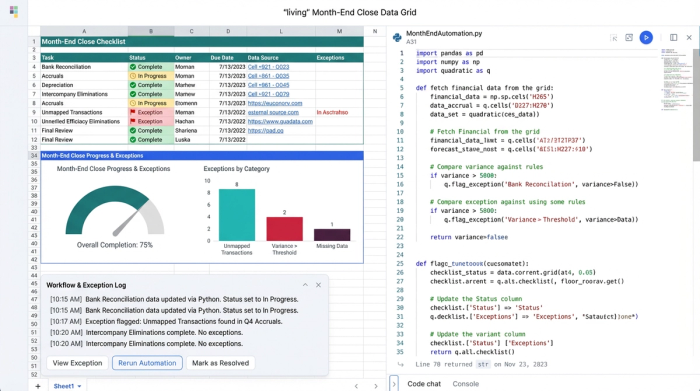Click the return arrow icon beside Line 70 returned
This screenshot has height=391, width=700.
400,364
